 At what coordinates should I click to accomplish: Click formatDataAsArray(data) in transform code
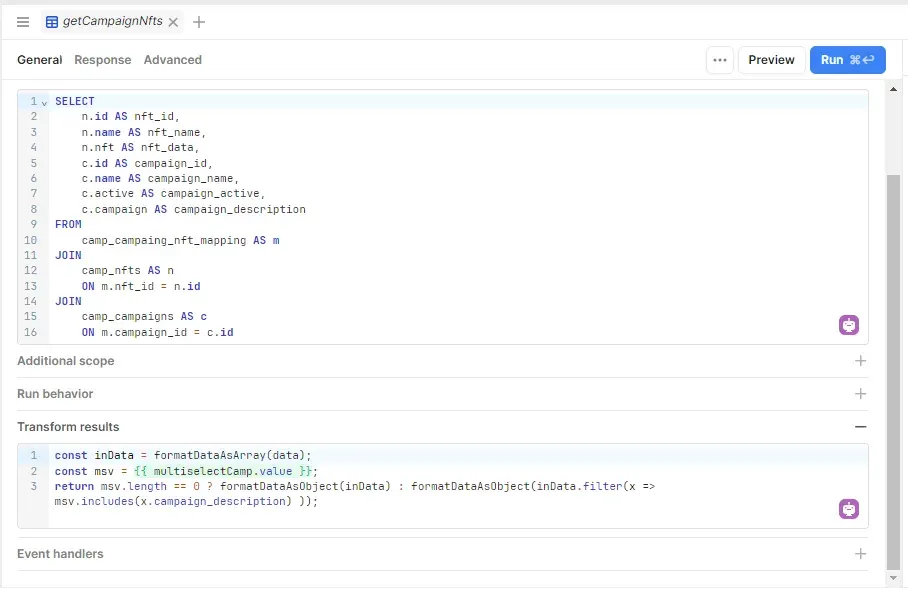coord(230,456)
